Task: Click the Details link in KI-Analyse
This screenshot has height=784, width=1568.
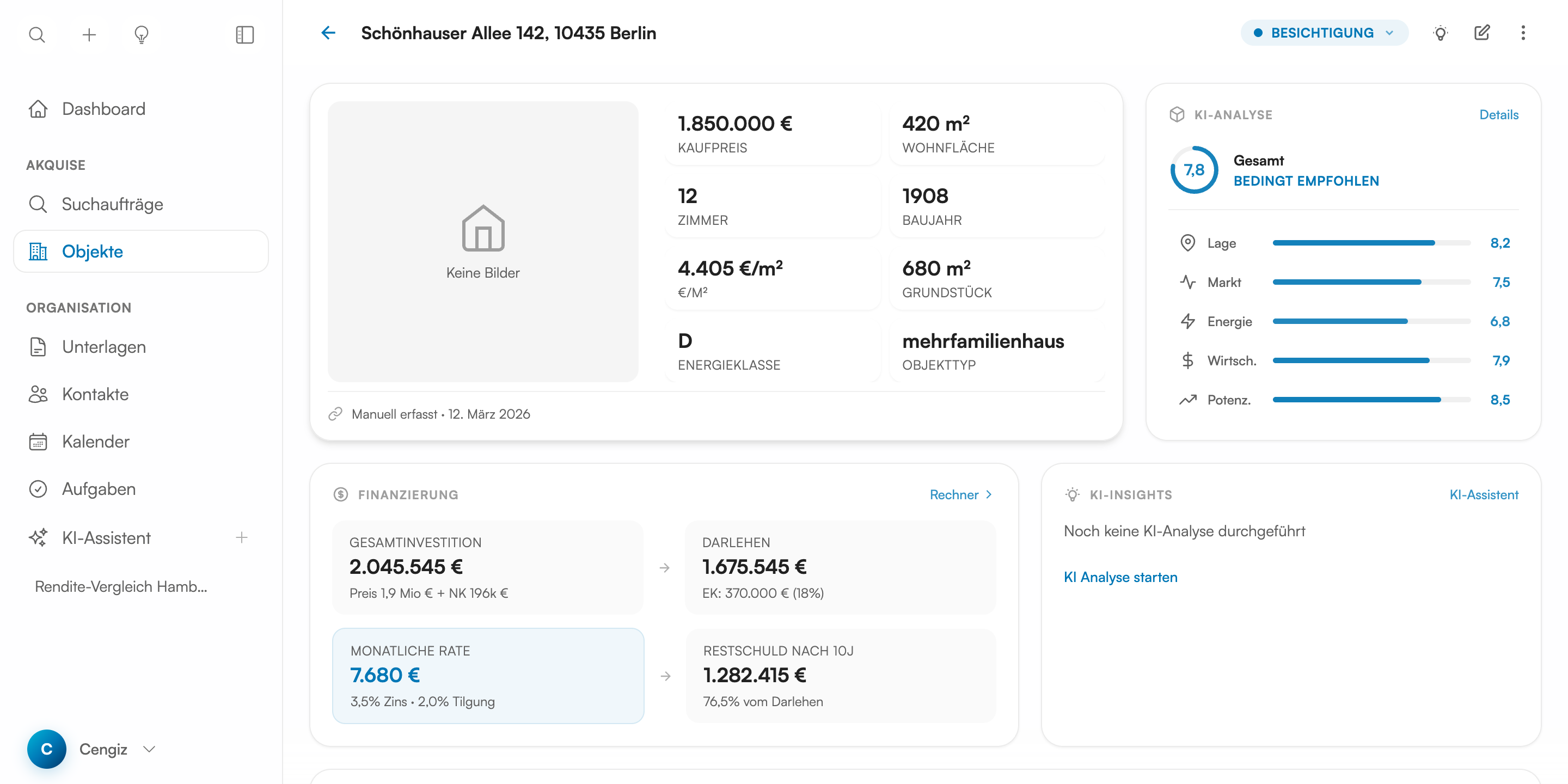Action: pyautogui.click(x=1499, y=114)
